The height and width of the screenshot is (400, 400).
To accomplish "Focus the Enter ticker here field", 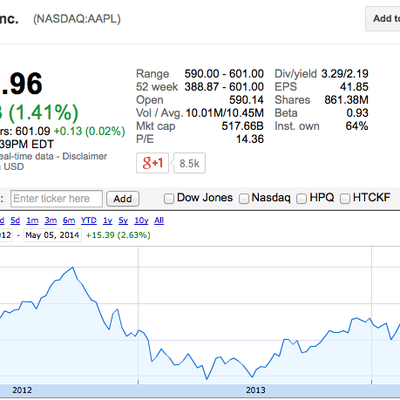I will coord(56,199).
